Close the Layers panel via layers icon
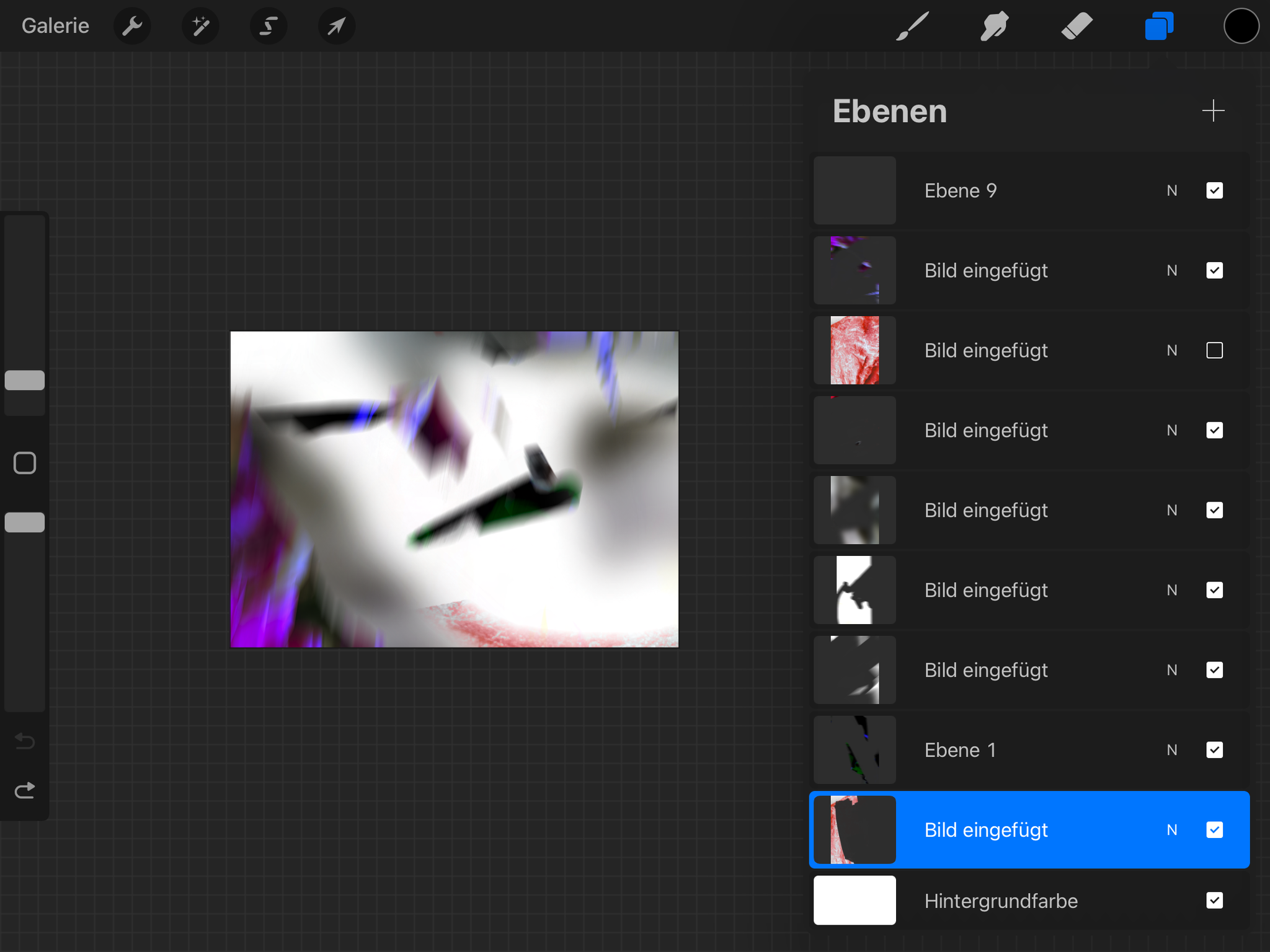 [1158, 26]
